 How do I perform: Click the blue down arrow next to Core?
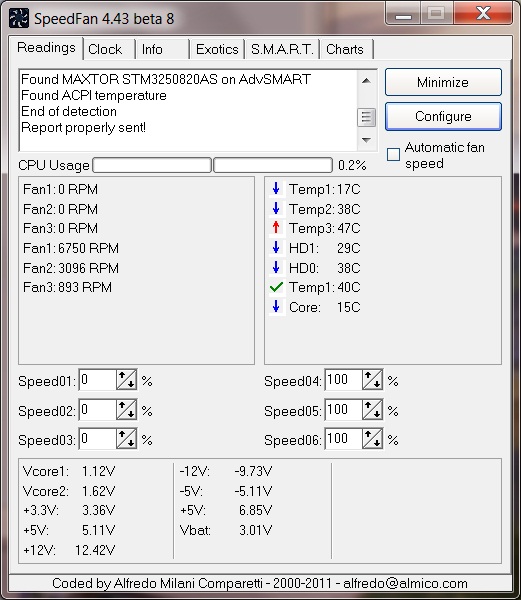click(276, 307)
